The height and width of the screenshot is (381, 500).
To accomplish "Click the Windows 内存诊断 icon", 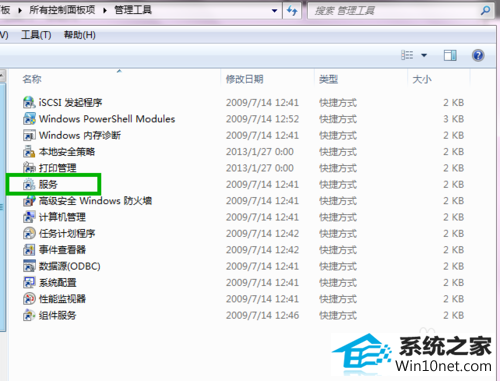I will (x=29, y=135).
